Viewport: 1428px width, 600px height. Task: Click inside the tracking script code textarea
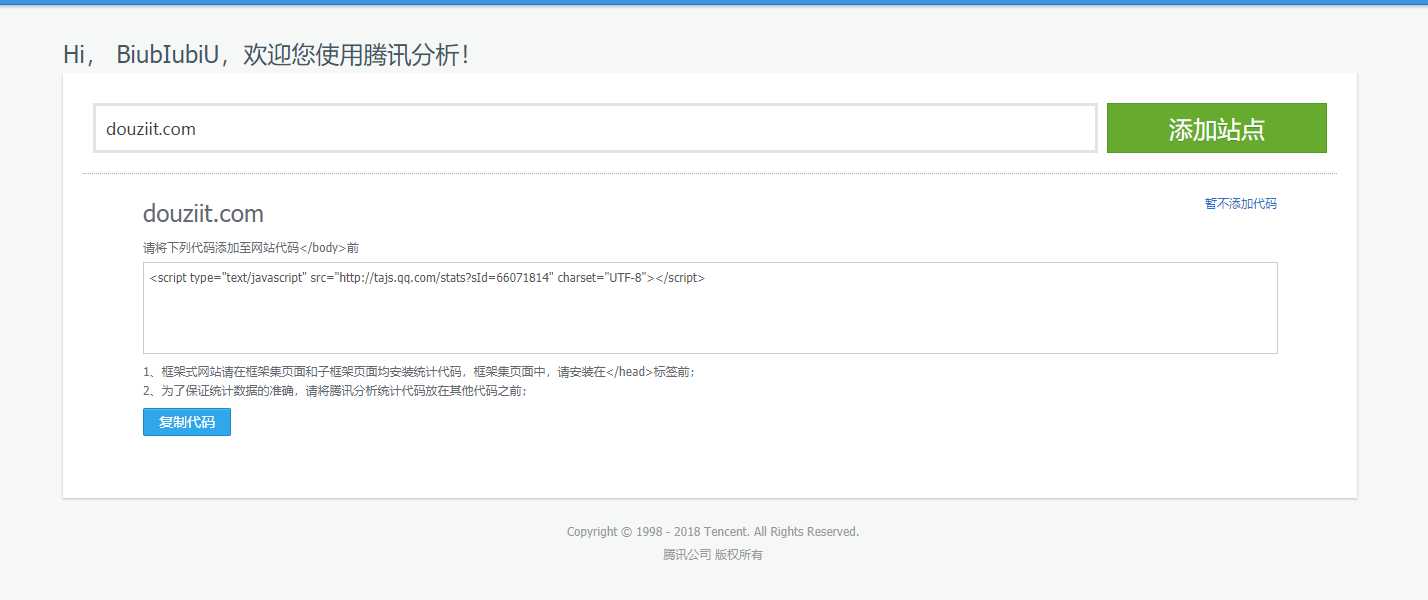(x=710, y=308)
